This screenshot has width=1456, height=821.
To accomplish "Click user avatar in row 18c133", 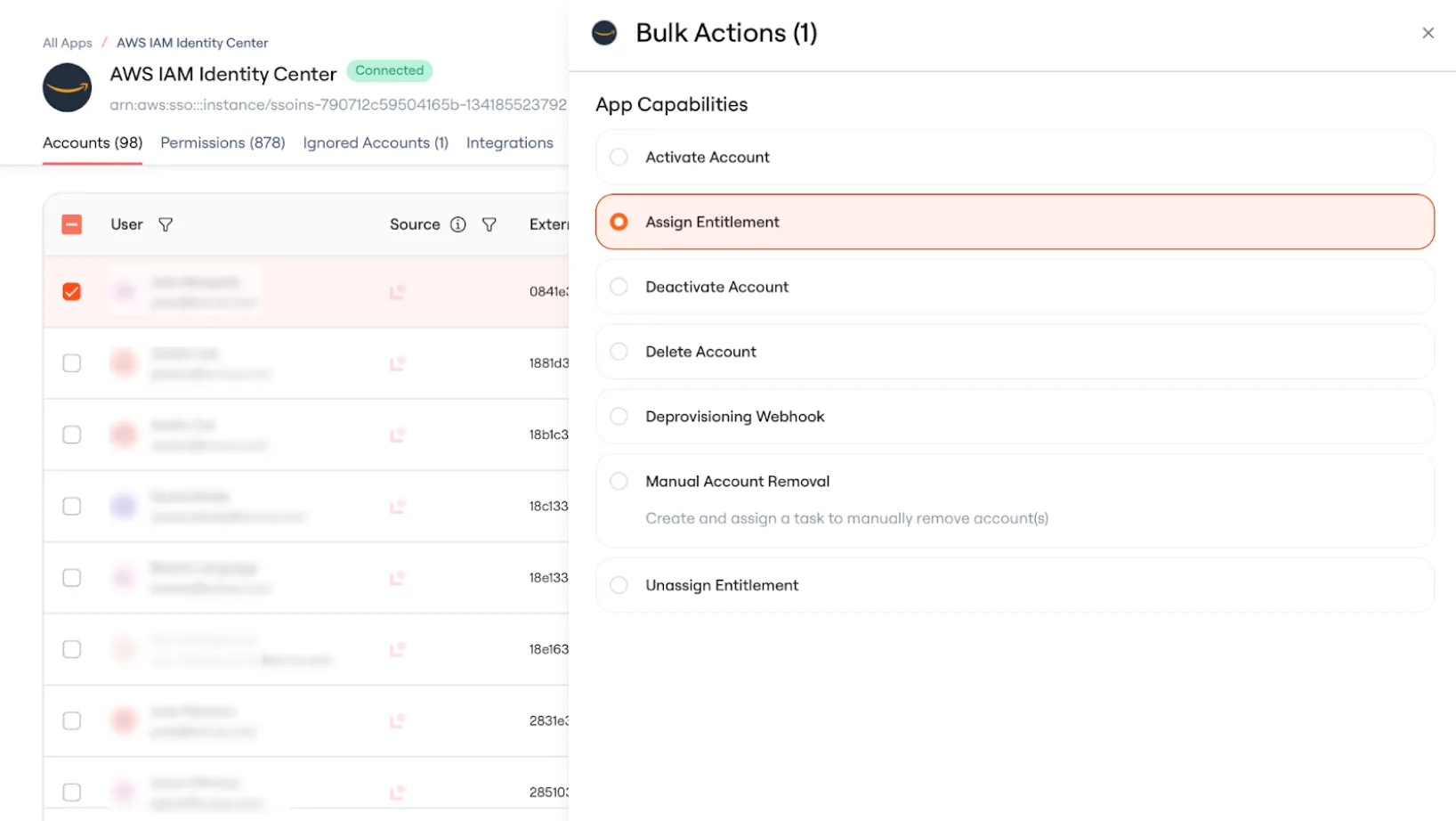I will [x=124, y=506].
